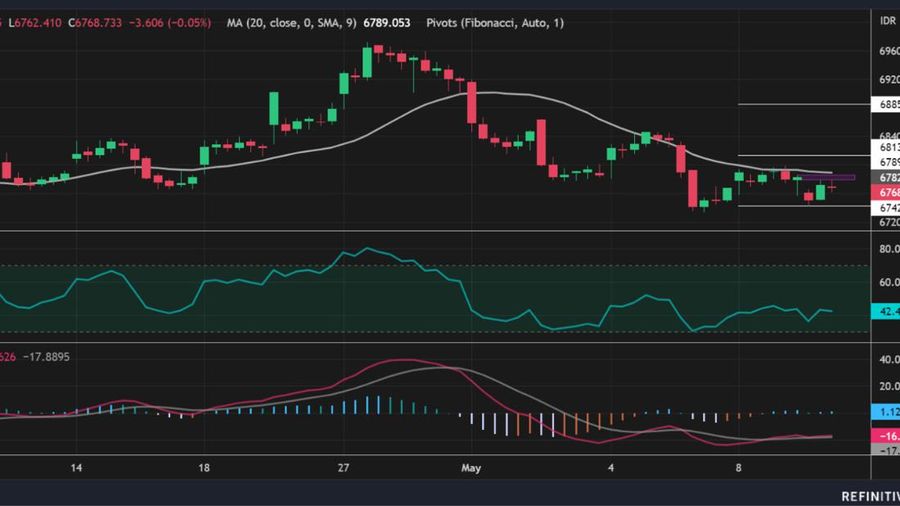The image size is (900, 506).
Task: Select the Pivots (Fibonacci, Auto, 1) legend
Action: click(495, 23)
